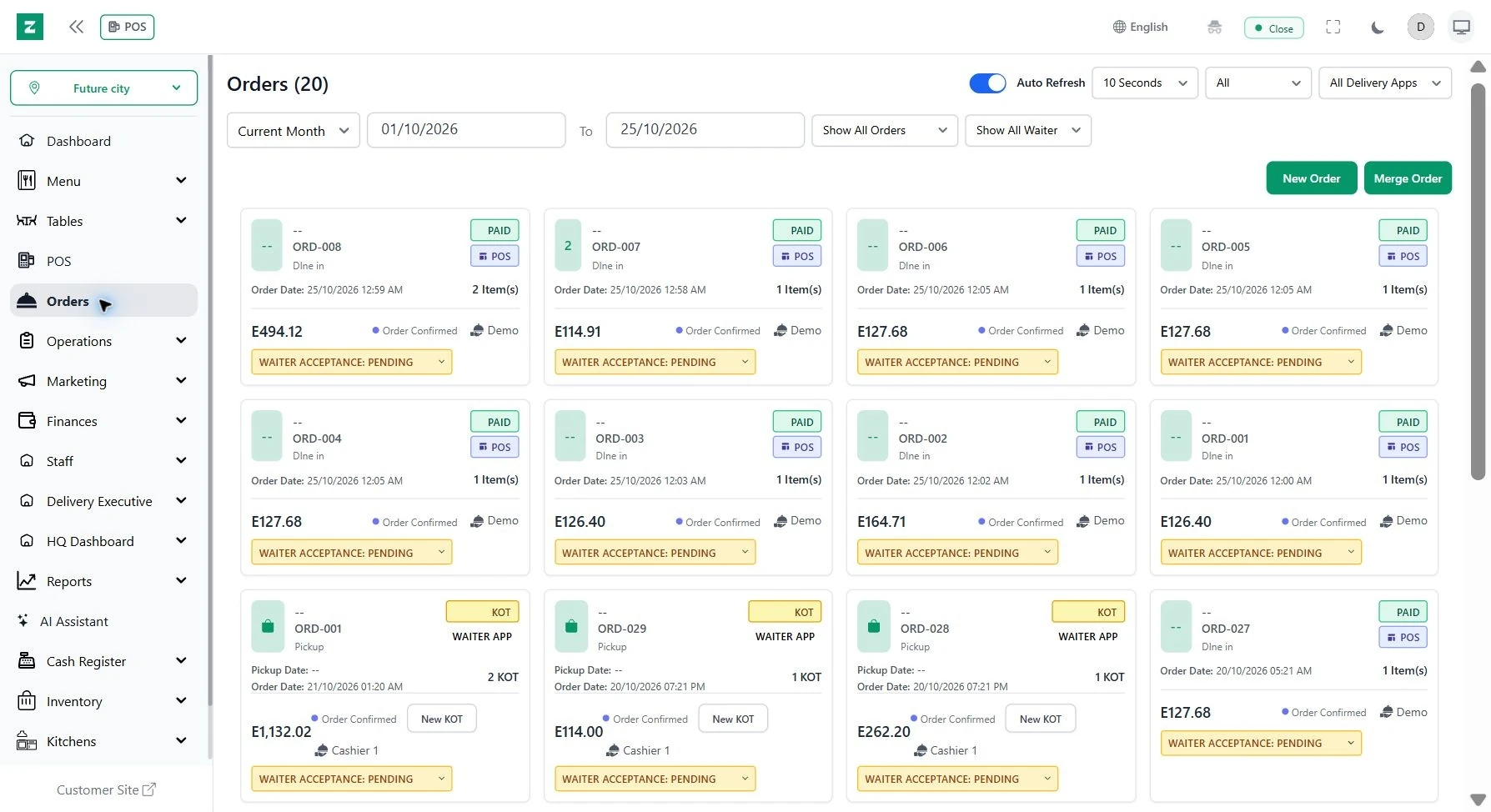This screenshot has height=812, width=1491.
Task: Click the globe language icon
Action: click(x=1119, y=27)
